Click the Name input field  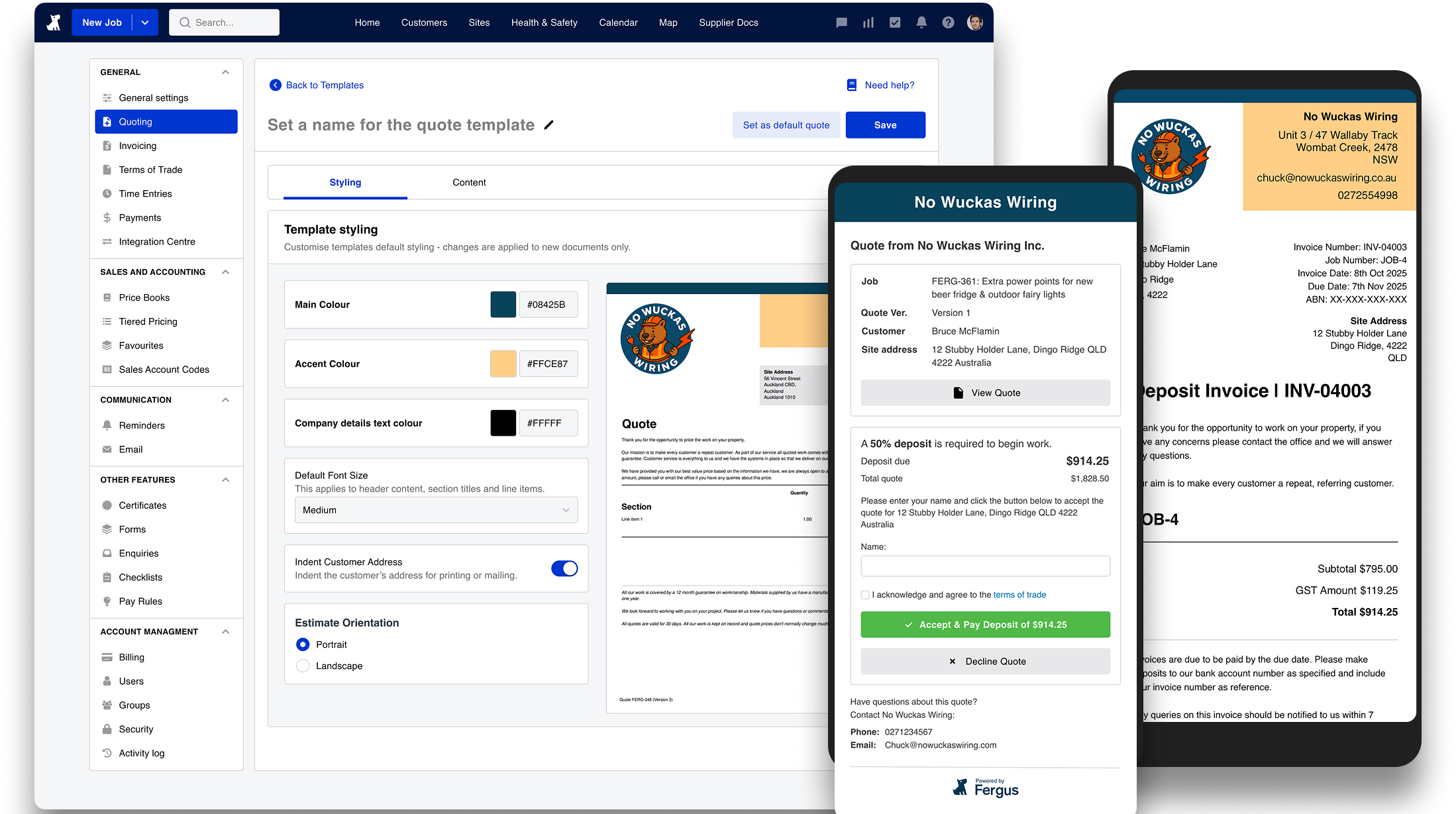point(985,566)
